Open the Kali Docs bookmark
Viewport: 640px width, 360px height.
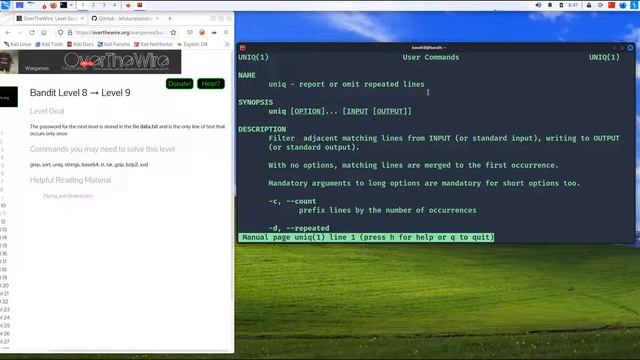[x=80, y=44]
